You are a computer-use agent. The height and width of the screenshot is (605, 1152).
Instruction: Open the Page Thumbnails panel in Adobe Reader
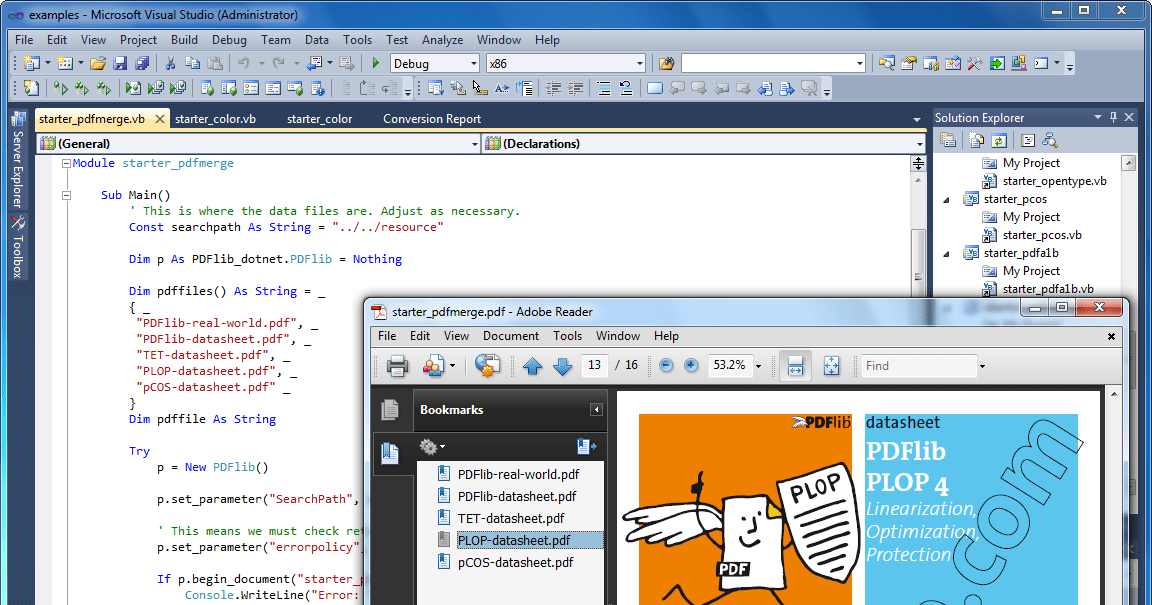[390, 410]
